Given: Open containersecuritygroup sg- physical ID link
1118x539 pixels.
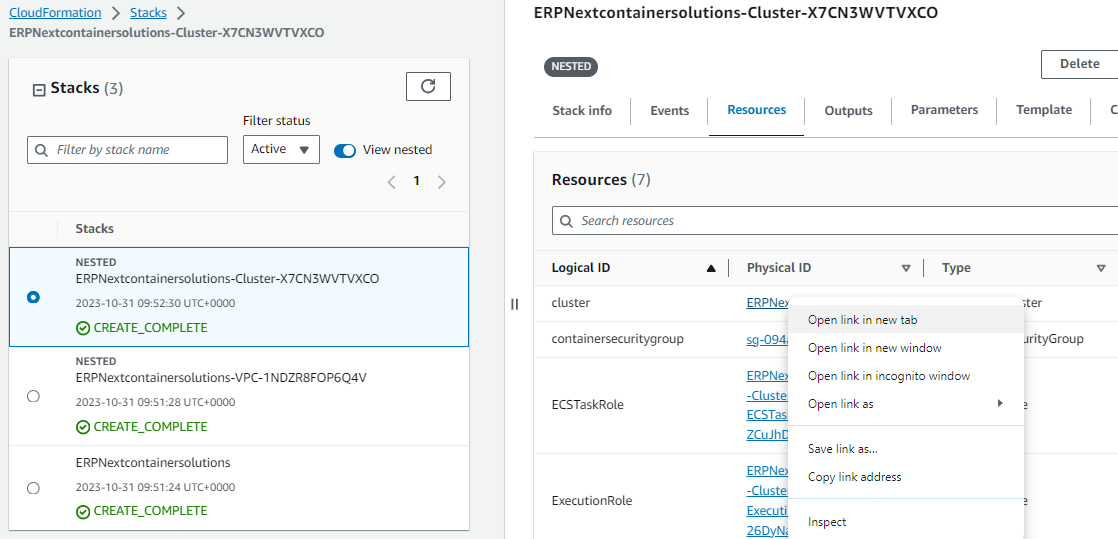Looking at the screenshot, I should click(766, 339).
